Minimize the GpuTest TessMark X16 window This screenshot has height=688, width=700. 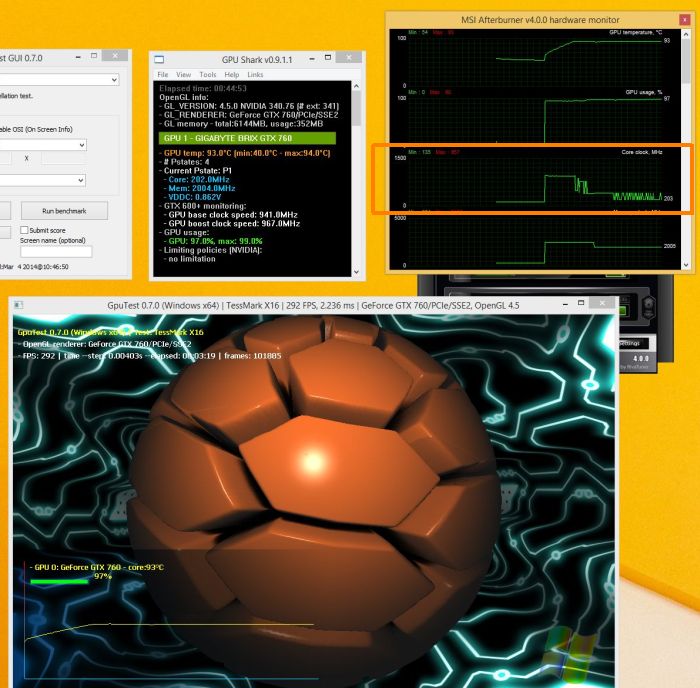(565, 304)
